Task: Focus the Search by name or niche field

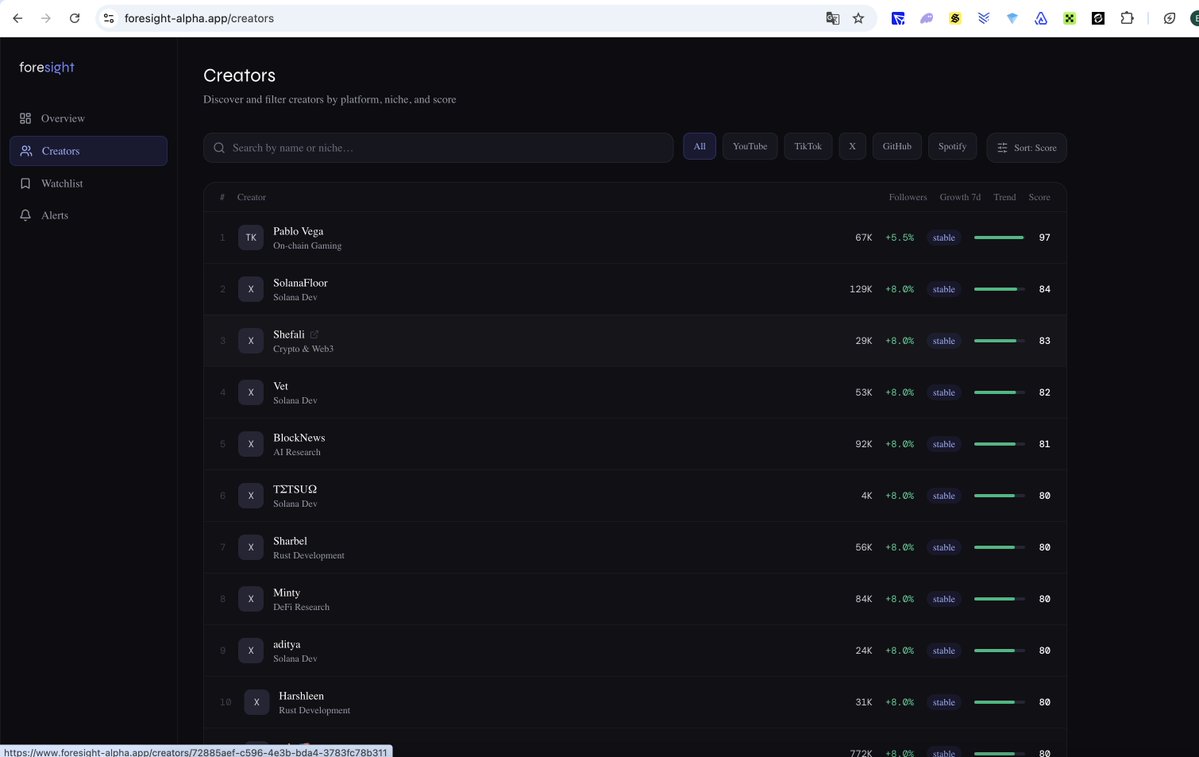Action: pyautogui.click(x=438, y=148)
